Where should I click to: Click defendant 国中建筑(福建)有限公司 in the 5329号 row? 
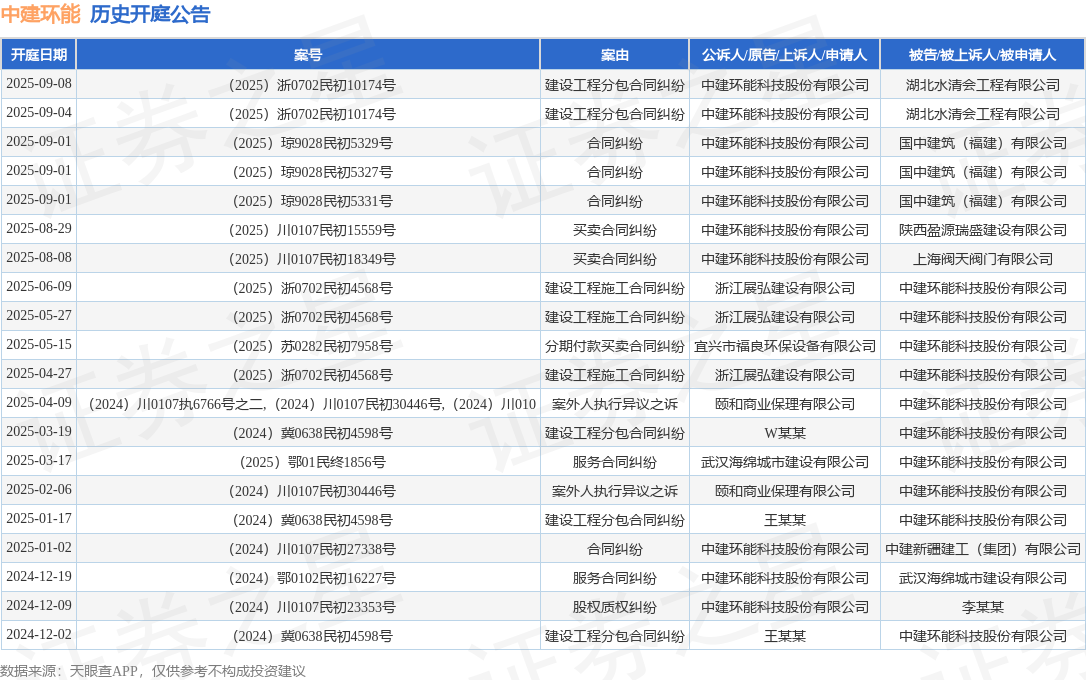point(983,143)
